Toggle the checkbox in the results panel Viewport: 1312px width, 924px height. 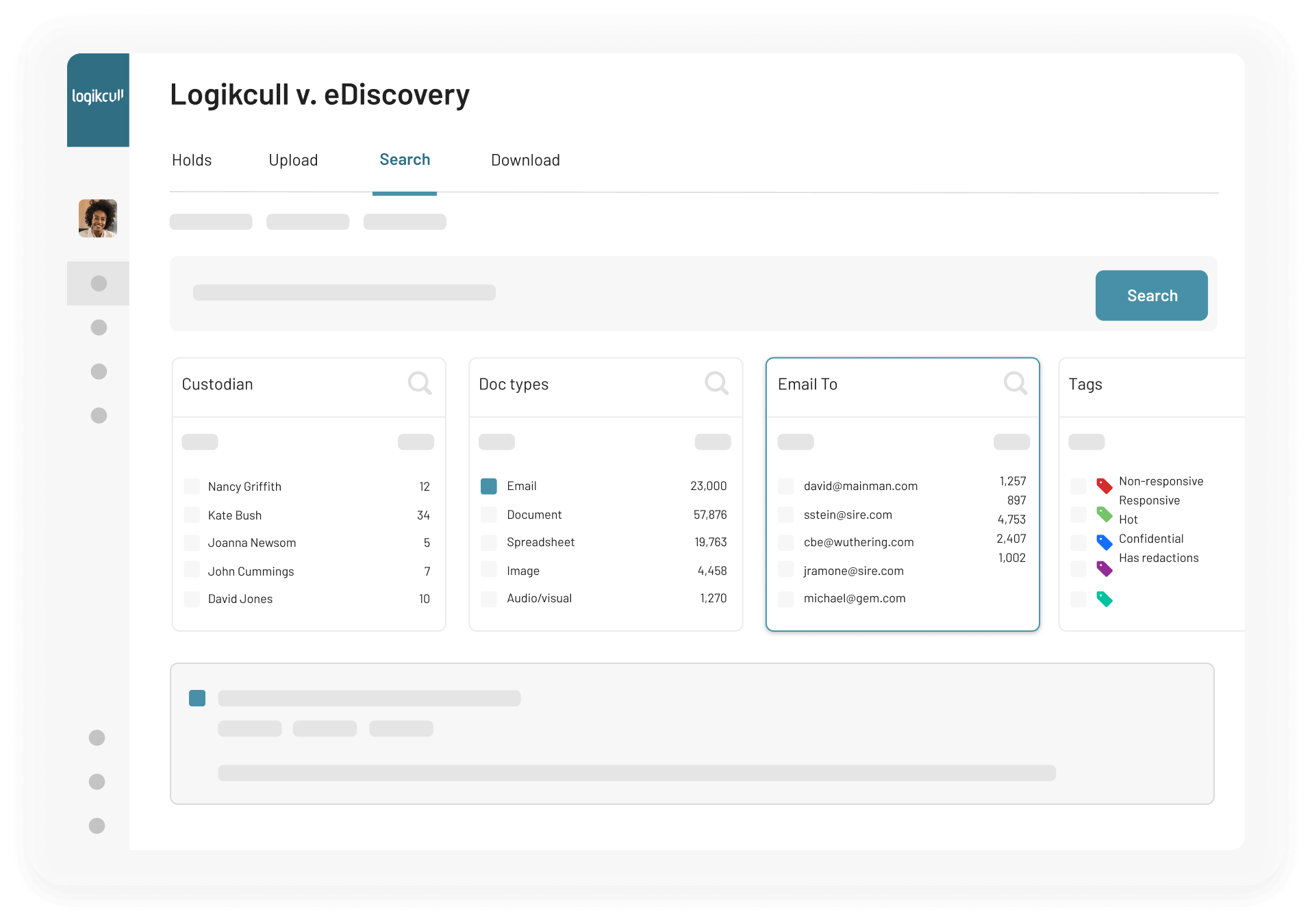click(197, 698)
